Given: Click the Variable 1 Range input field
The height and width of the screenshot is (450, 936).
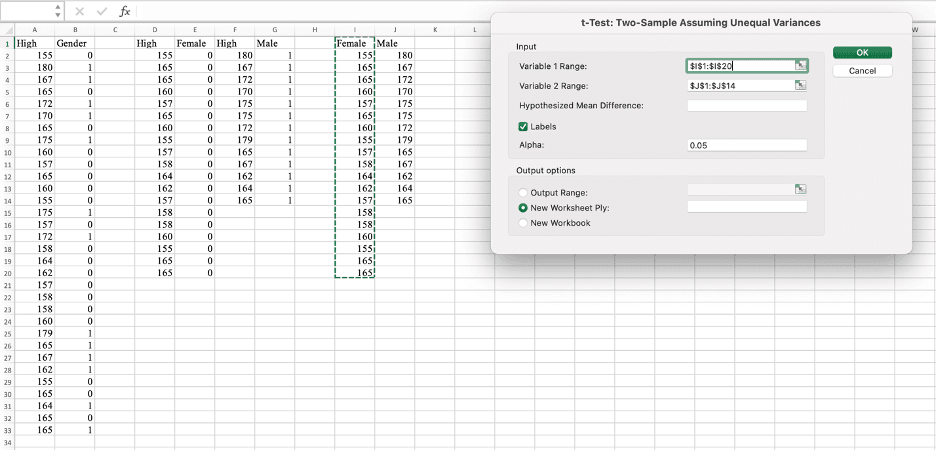Looking at the screenshot, I should tap(739, 66).
